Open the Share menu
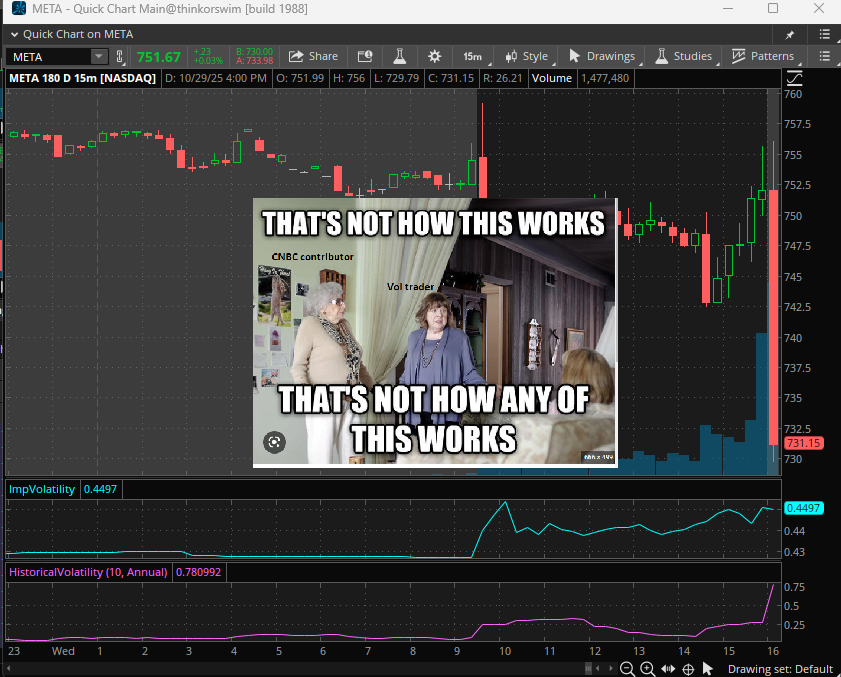 coord(313,56)
